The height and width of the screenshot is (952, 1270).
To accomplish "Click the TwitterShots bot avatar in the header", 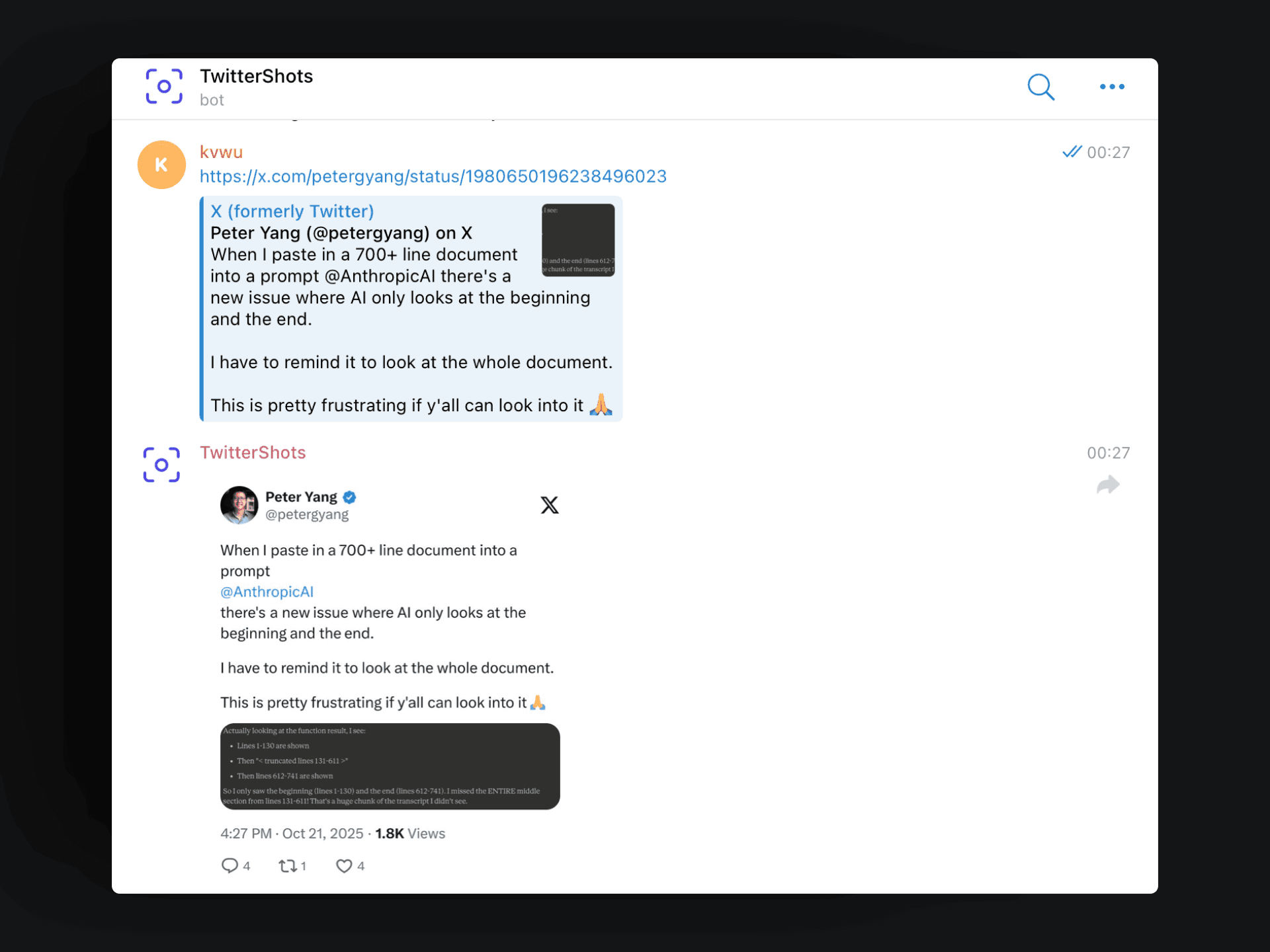I will [163, 87].
